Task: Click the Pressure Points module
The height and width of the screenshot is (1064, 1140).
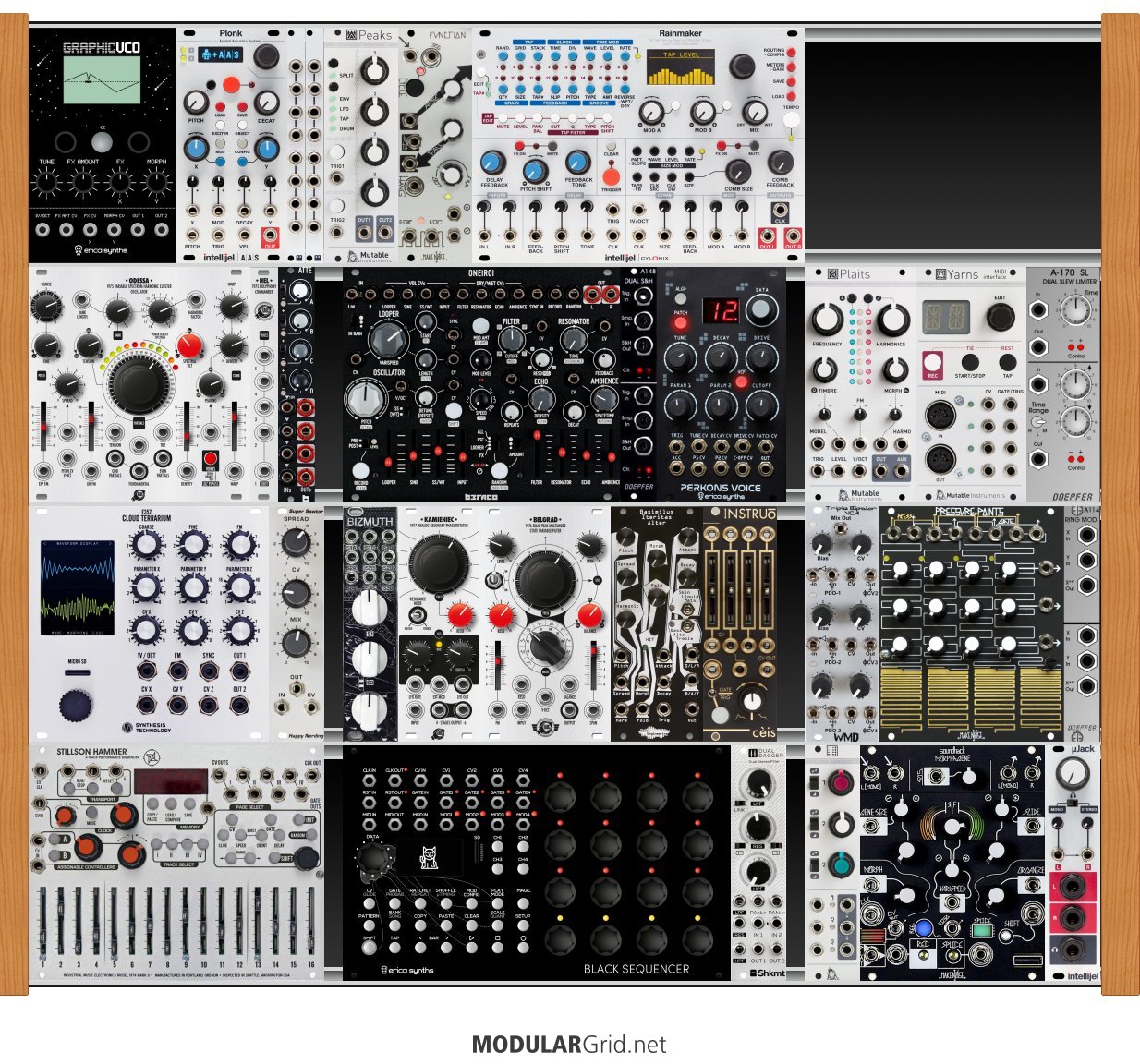Action: (971, 623)
